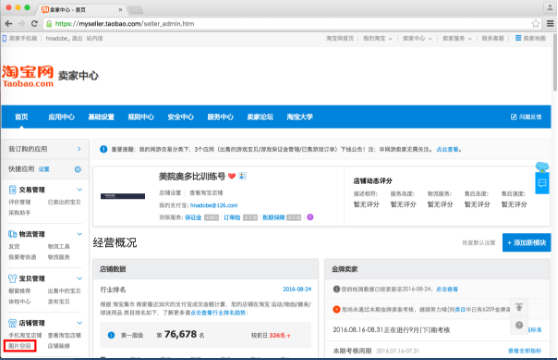Viewport: 558px width, 360px height.
Task: Click the shop banner thumbnail image
Action: point(123,196)
